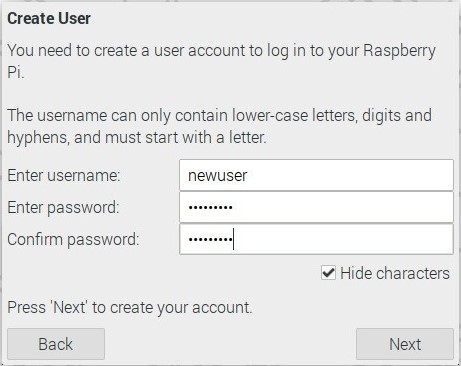This screenshot has height=366, width=461.
Task: Click the 'You need to create a user account' text
Action: [x=221, y=61]
